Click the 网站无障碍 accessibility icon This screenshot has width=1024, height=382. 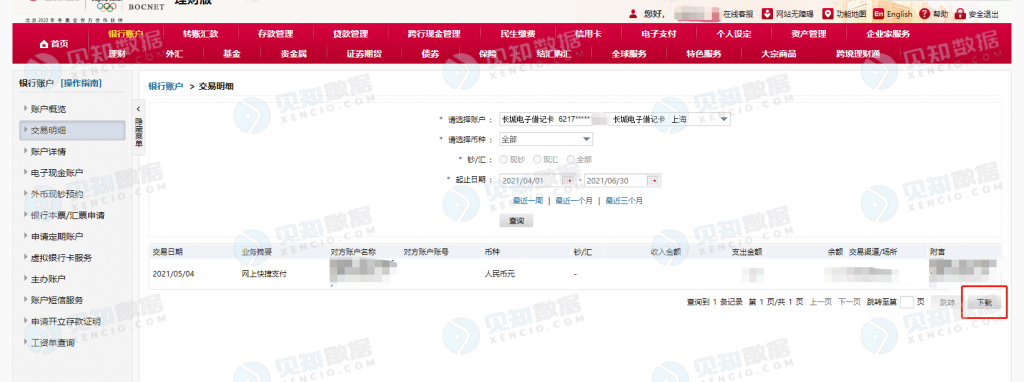coord(767,14)
